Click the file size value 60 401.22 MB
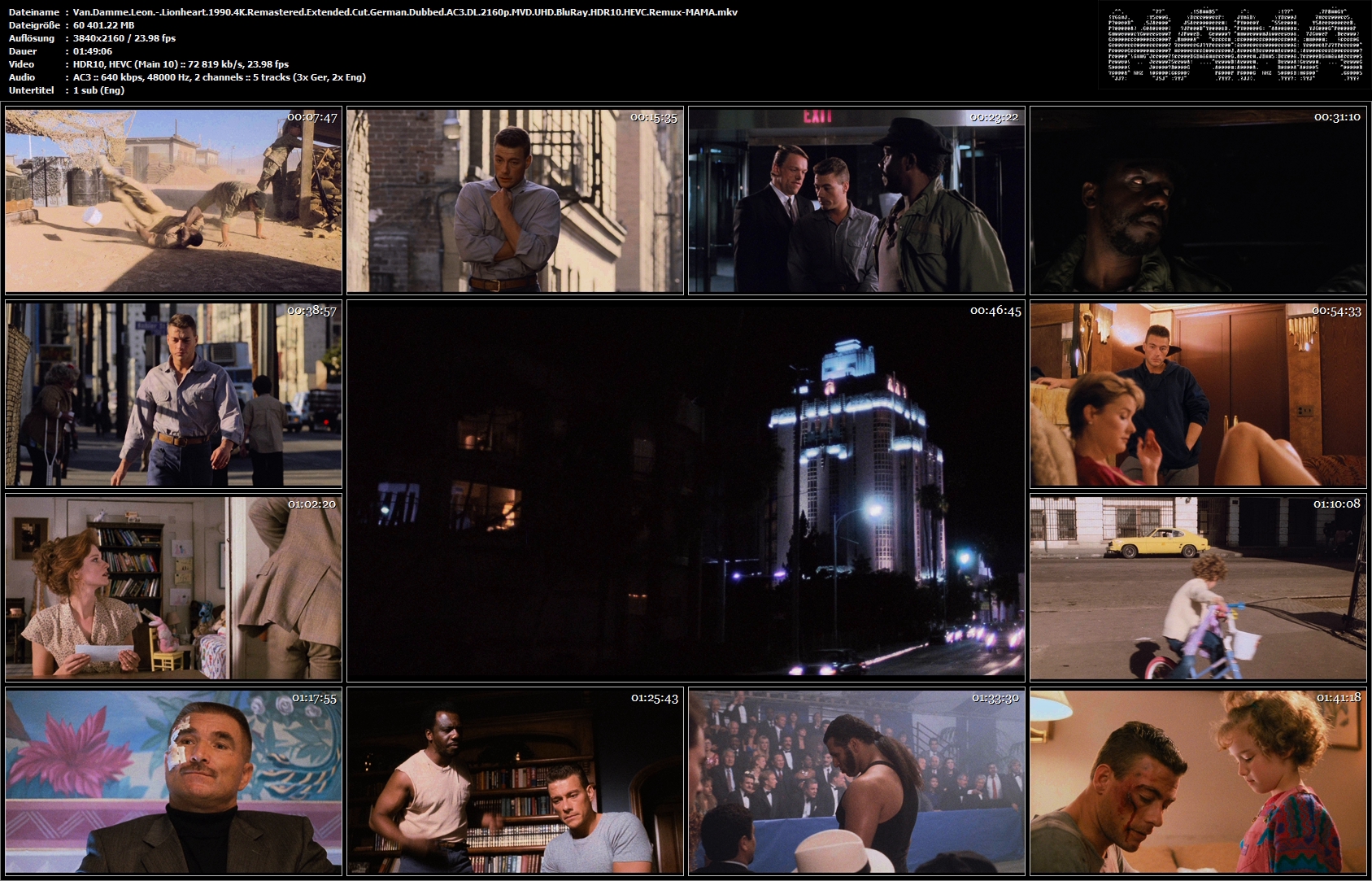 [x=104, y=25]
